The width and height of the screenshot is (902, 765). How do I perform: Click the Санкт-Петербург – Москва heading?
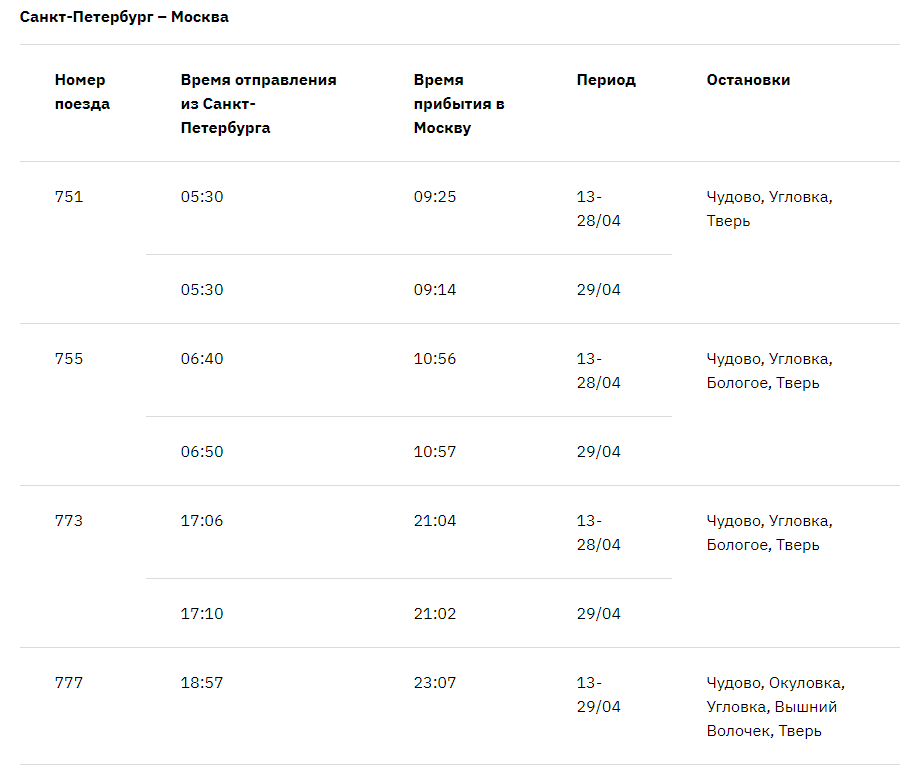pyautogui.click(x=124, y=17)
